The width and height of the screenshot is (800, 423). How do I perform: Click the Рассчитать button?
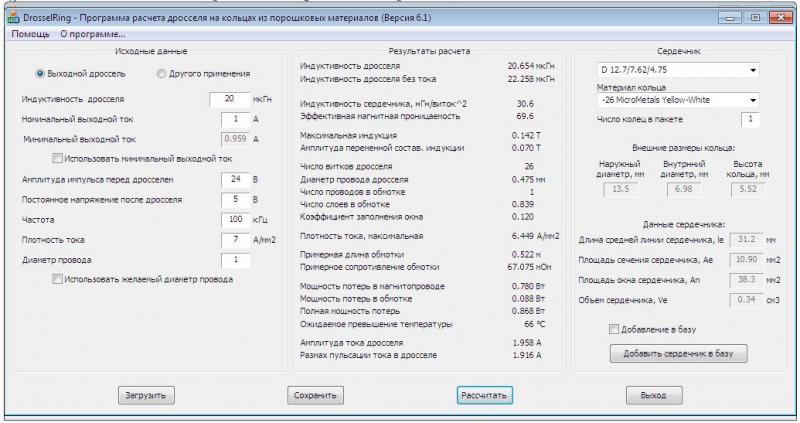(x=485, y=395)
